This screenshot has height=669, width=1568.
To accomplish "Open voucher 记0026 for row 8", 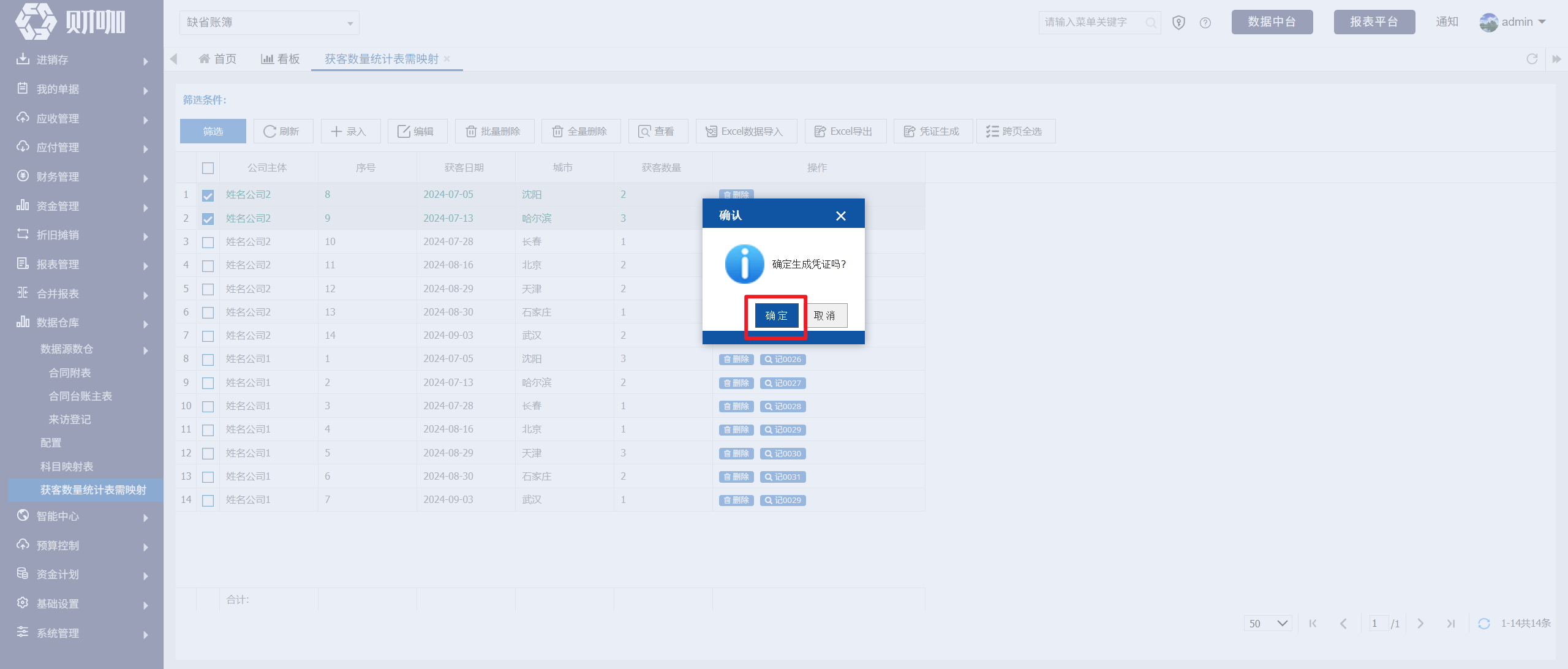I will coord(783,360).
